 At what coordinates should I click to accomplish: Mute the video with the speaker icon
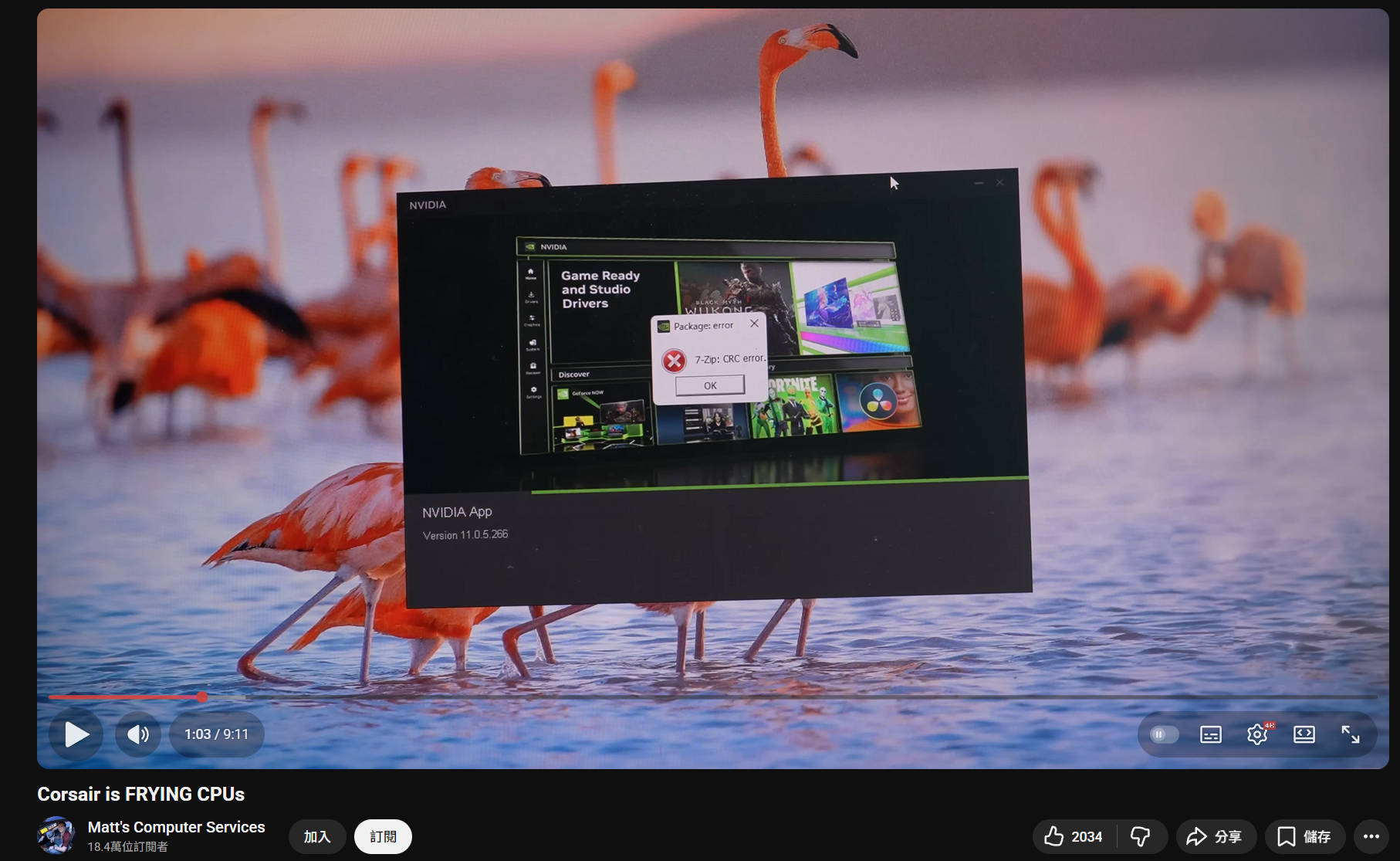(x=138, y=734)
